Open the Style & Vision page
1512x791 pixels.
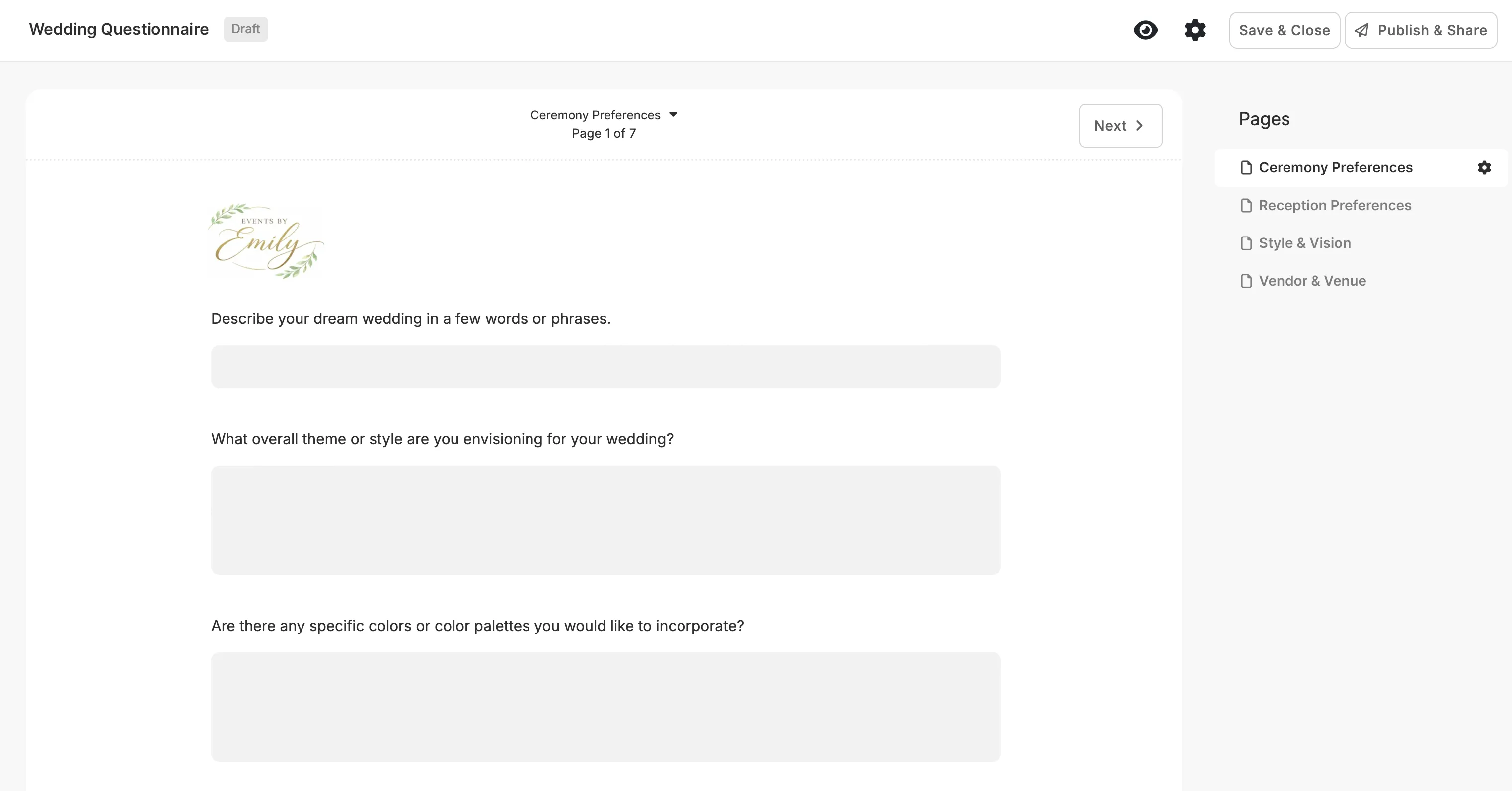[x=1304, y=243]
